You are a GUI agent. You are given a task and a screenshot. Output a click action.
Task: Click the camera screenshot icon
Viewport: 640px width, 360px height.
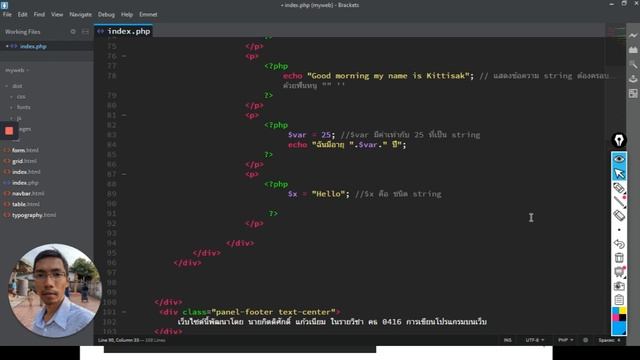(619, 286)
